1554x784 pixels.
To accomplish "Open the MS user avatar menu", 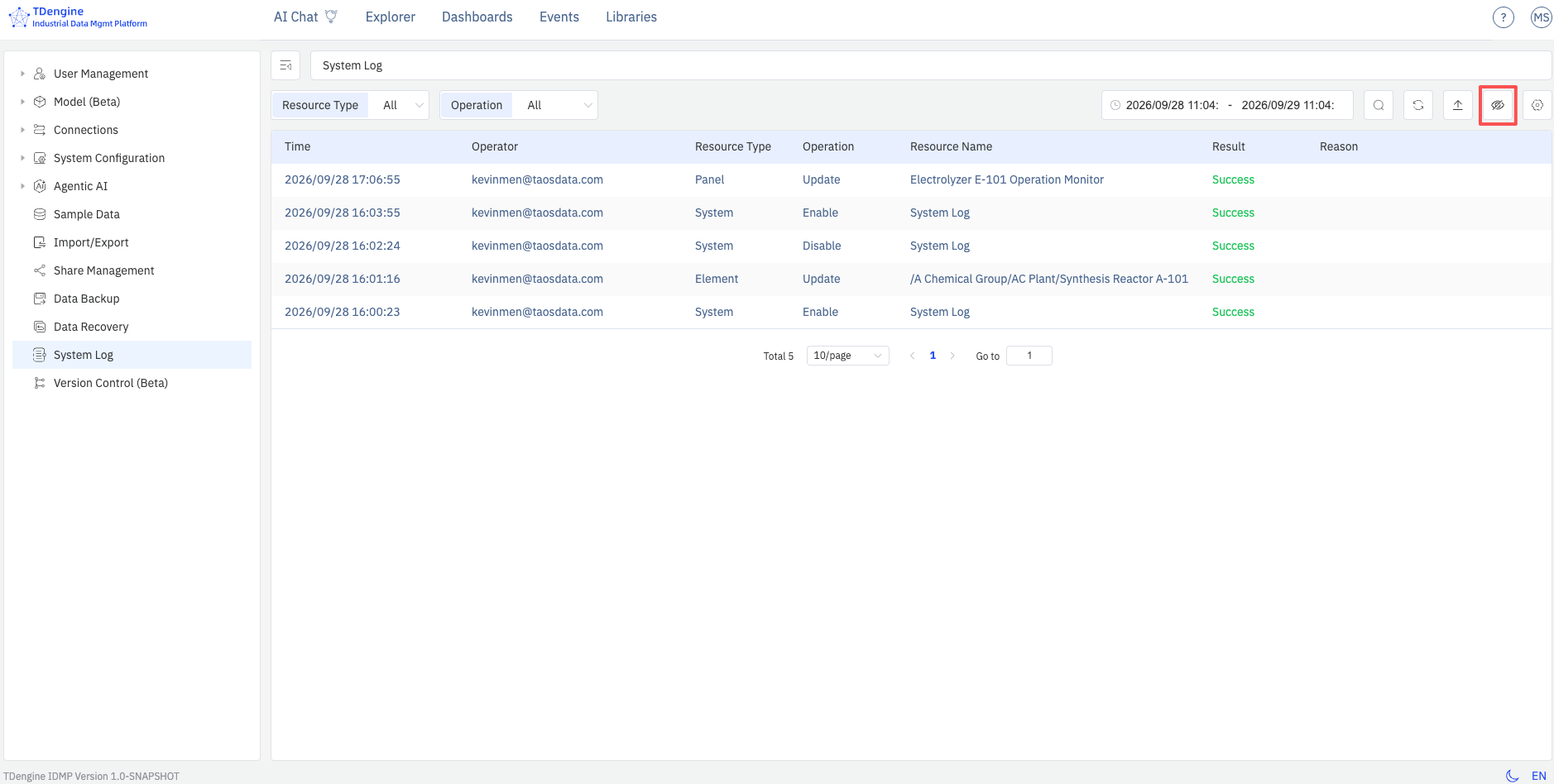I will click(x=1541, y=17).
